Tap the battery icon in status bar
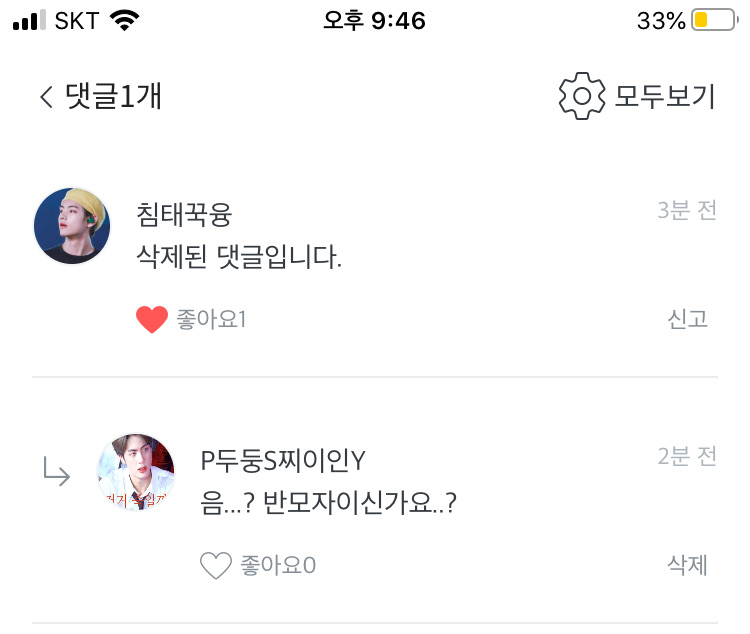Image resolution: width=750 pixels, height=634 pixels. (x=713, y=20)
